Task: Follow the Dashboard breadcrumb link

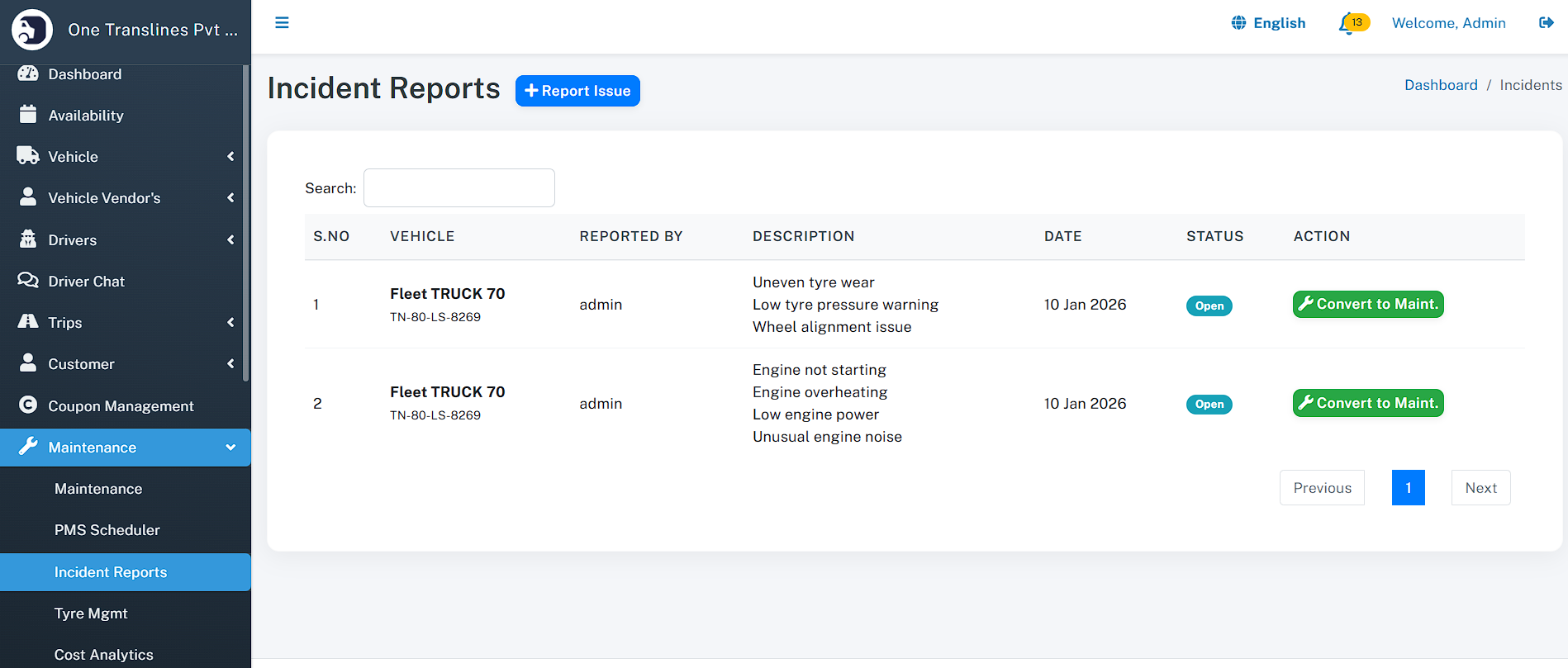Action: (1440, 85)
